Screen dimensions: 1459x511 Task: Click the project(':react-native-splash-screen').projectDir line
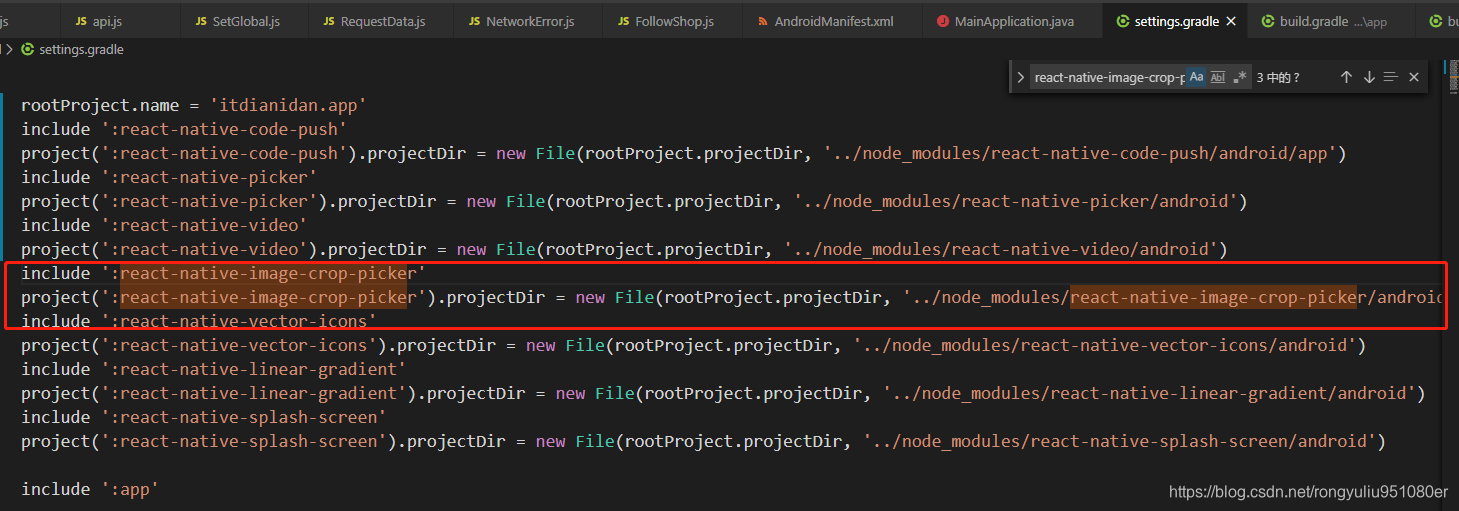(704, 441)
